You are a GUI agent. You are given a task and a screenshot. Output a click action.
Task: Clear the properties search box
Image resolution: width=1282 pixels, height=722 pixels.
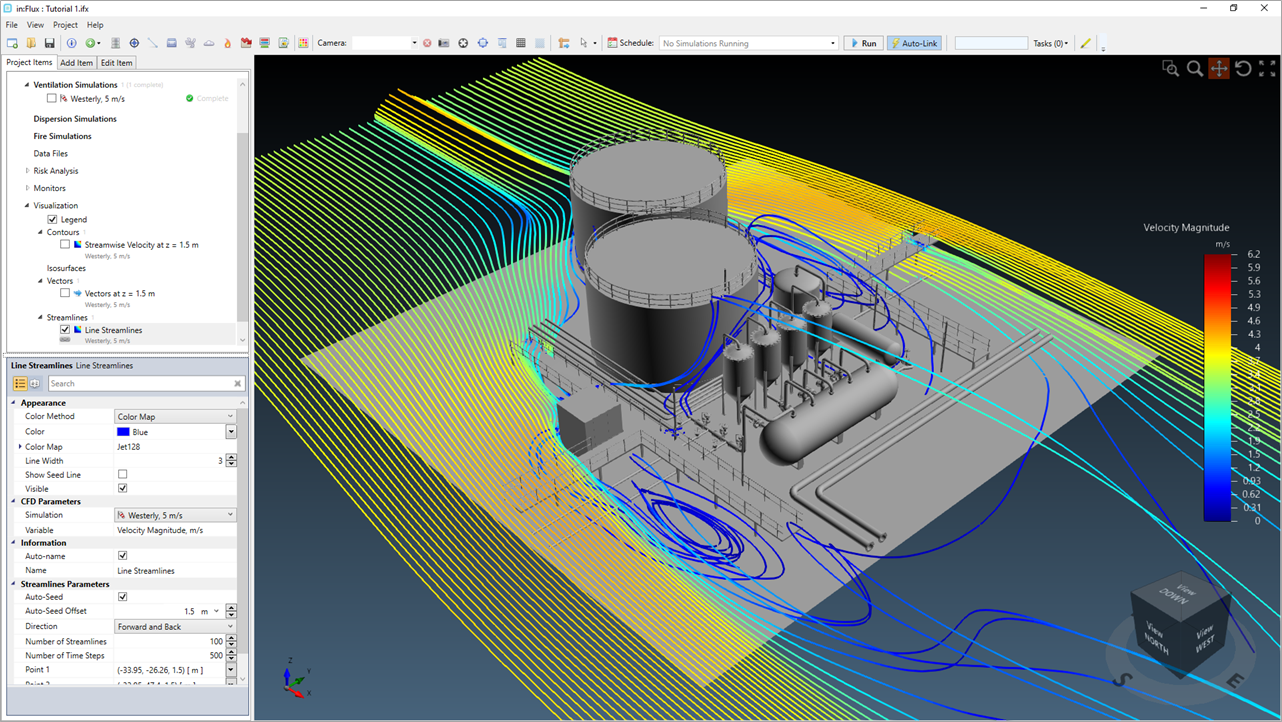pyautogui.click(x=237, y=383)
